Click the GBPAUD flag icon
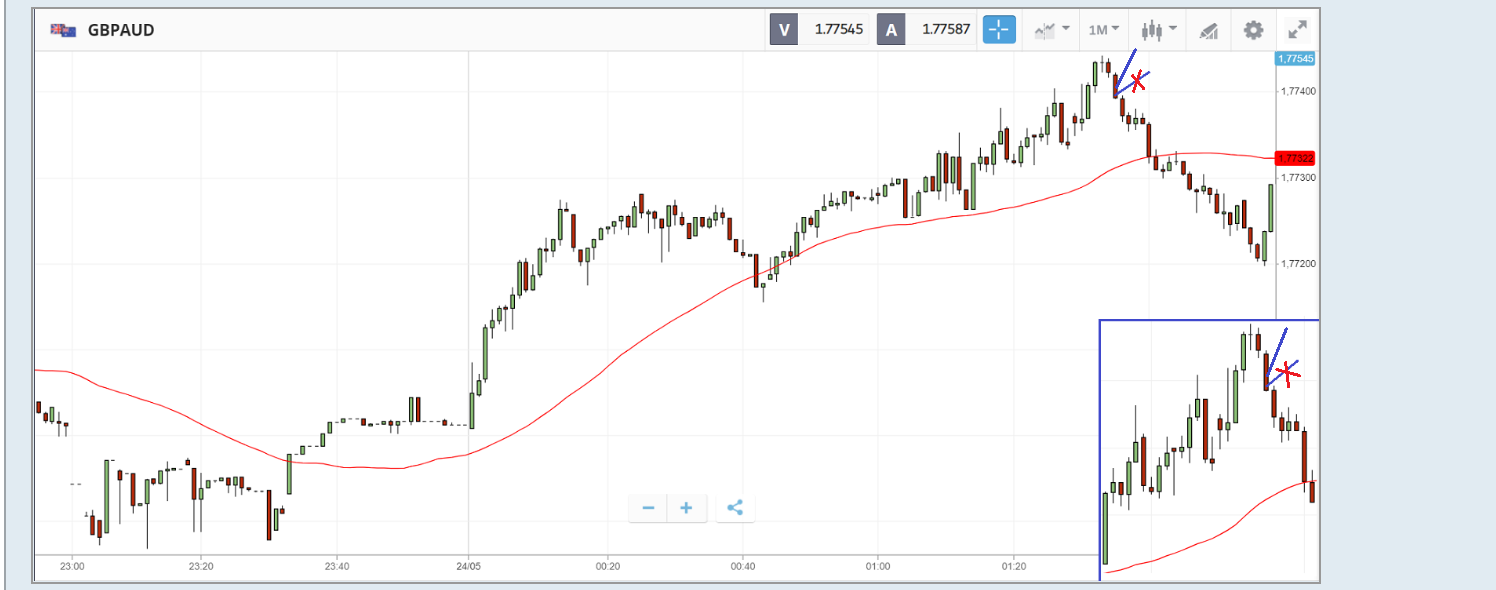1496x590 pixels. pyautogui.click(x=61, y=30)
